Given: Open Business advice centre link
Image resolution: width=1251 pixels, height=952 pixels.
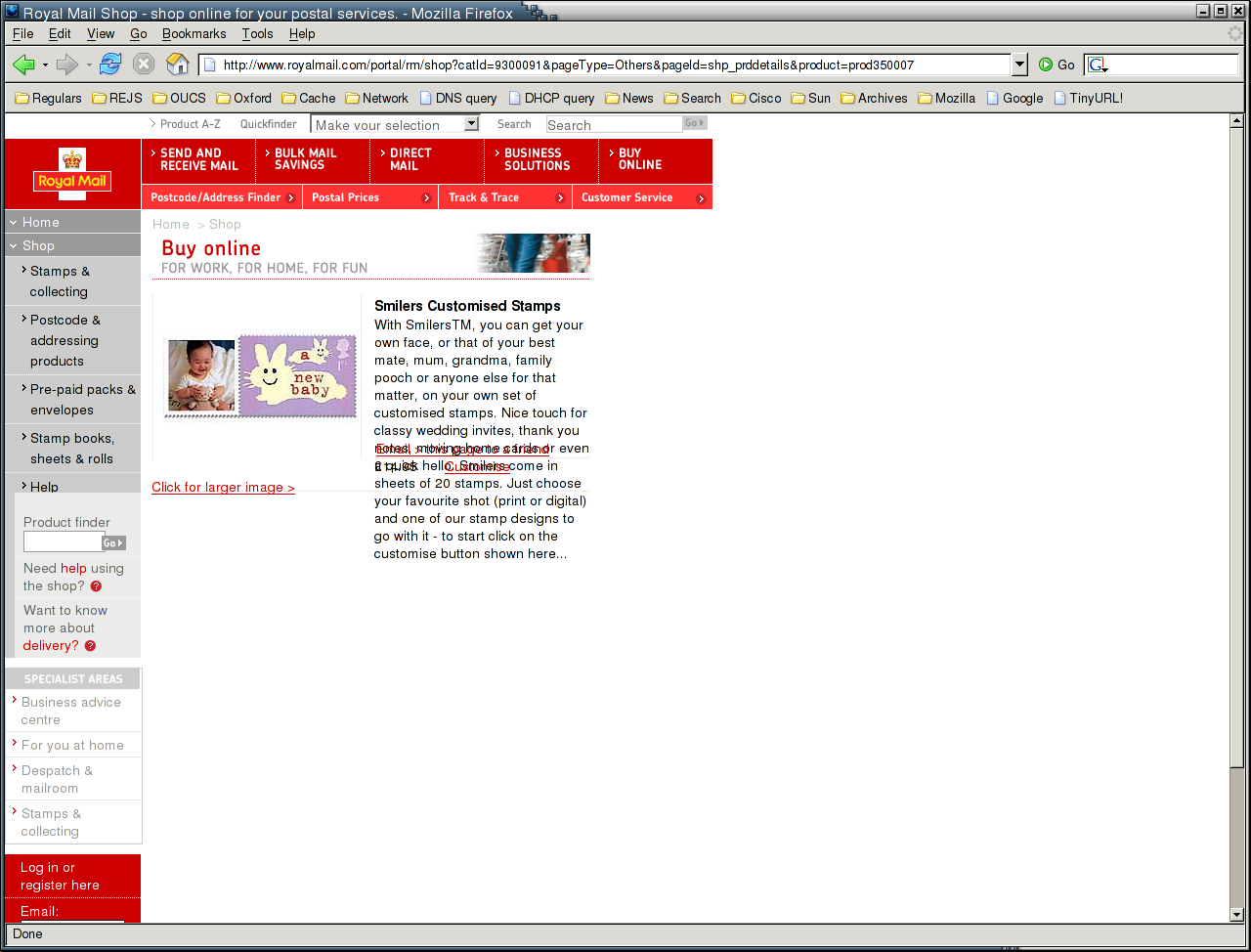Looking at the screenshot, I should (x=71, y=711).
